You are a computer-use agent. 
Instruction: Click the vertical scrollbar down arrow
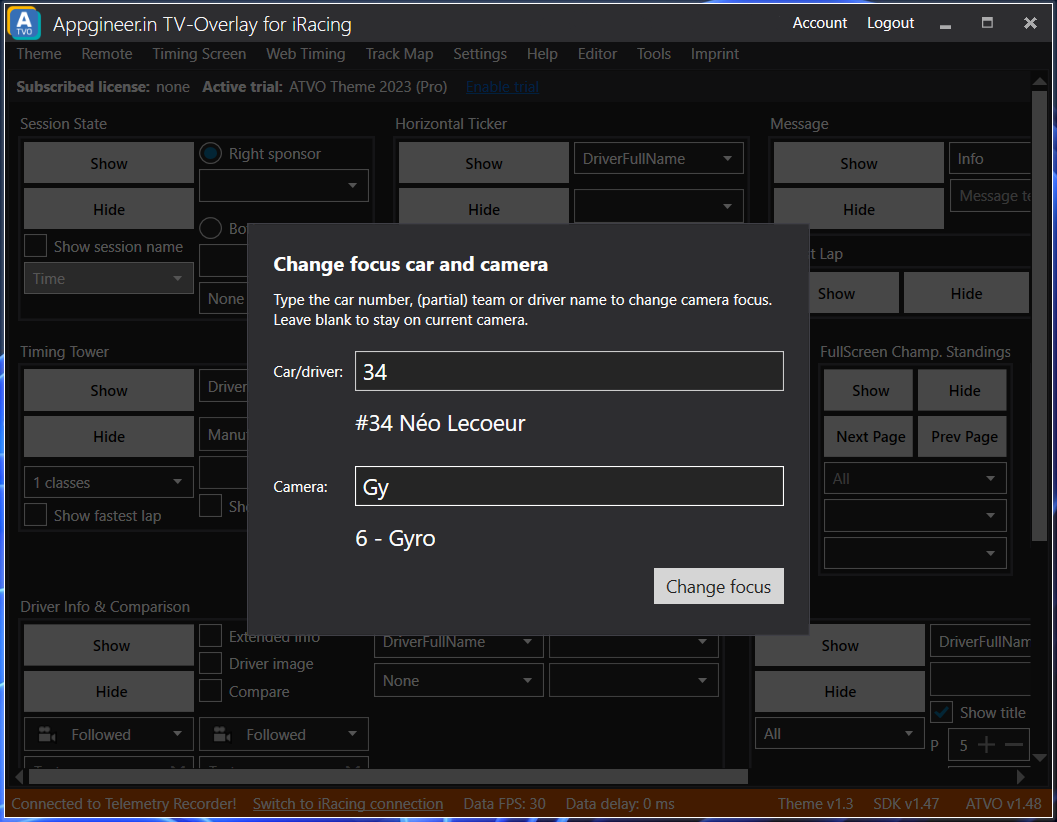point(1039,758)
